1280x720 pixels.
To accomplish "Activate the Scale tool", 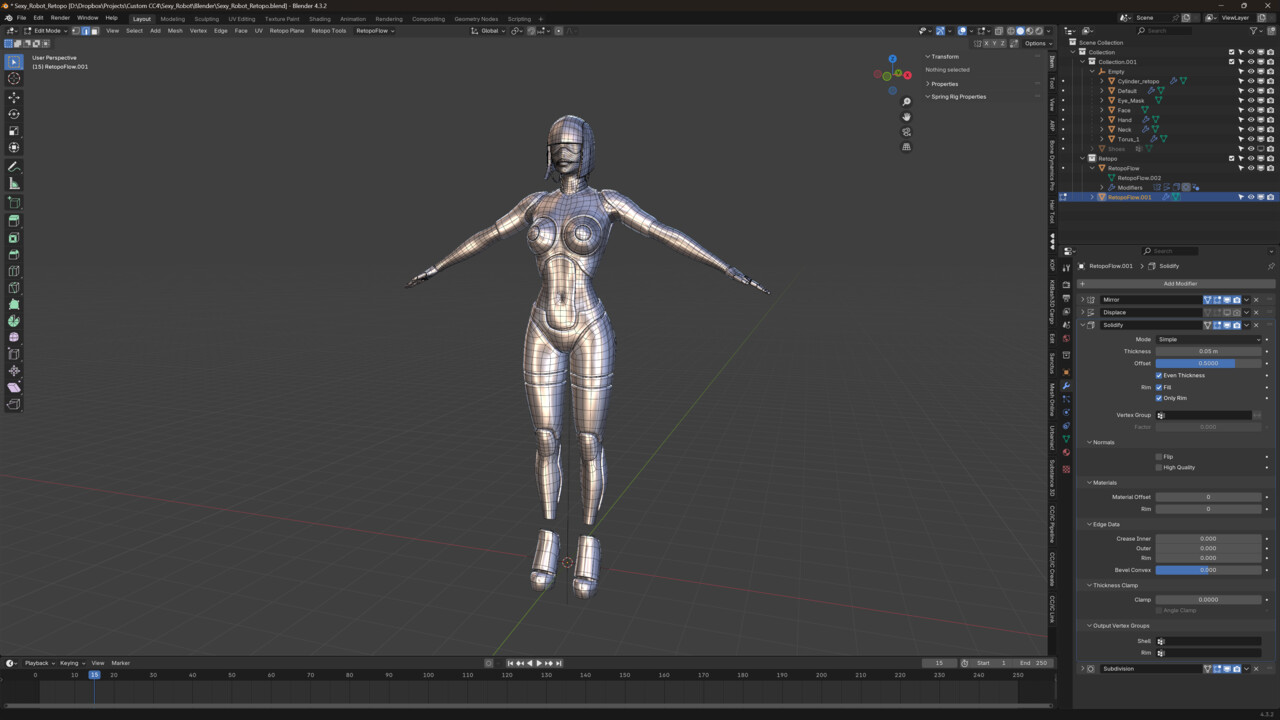I will 14,131.
